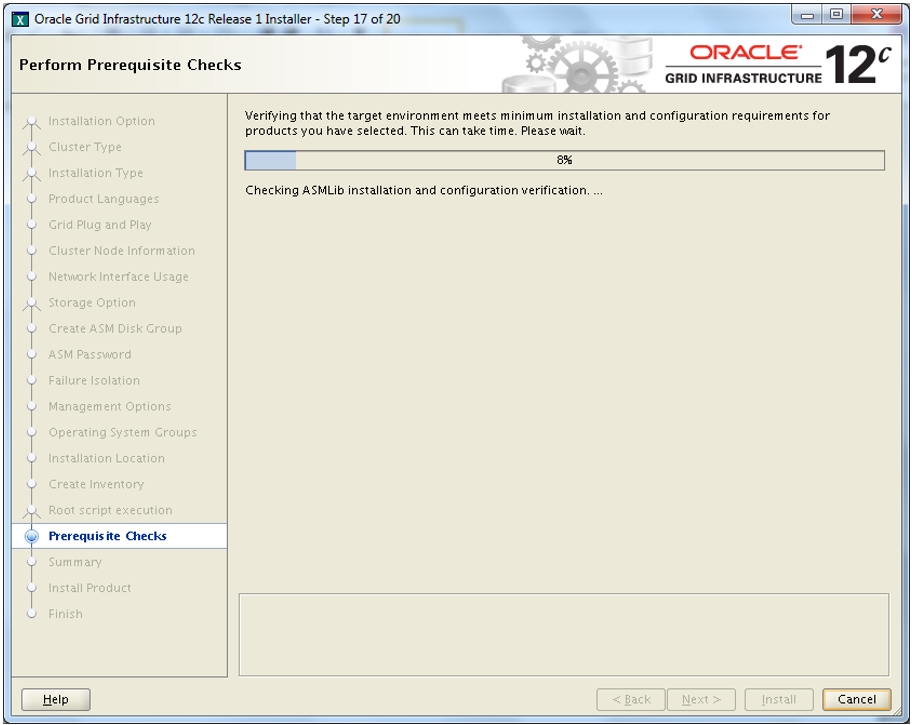
Task: Select Cluster Node Information step
Action: click(122, 251)
